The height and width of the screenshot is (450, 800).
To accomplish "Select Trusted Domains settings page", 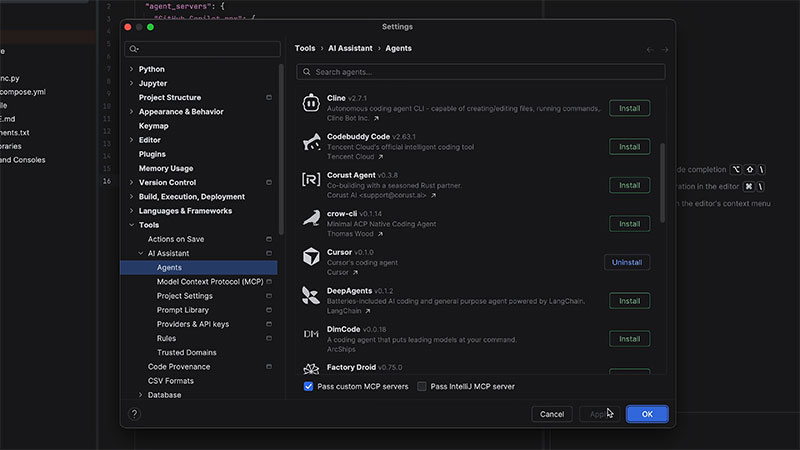I will coord(187,353).
